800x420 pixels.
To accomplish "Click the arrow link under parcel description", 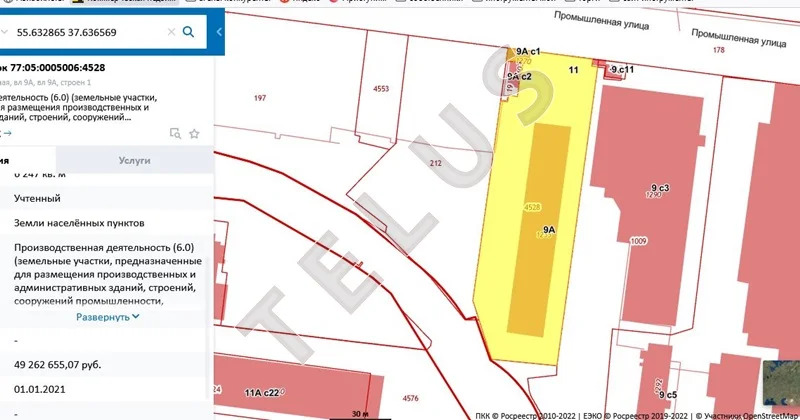I will tap(6, 132).
